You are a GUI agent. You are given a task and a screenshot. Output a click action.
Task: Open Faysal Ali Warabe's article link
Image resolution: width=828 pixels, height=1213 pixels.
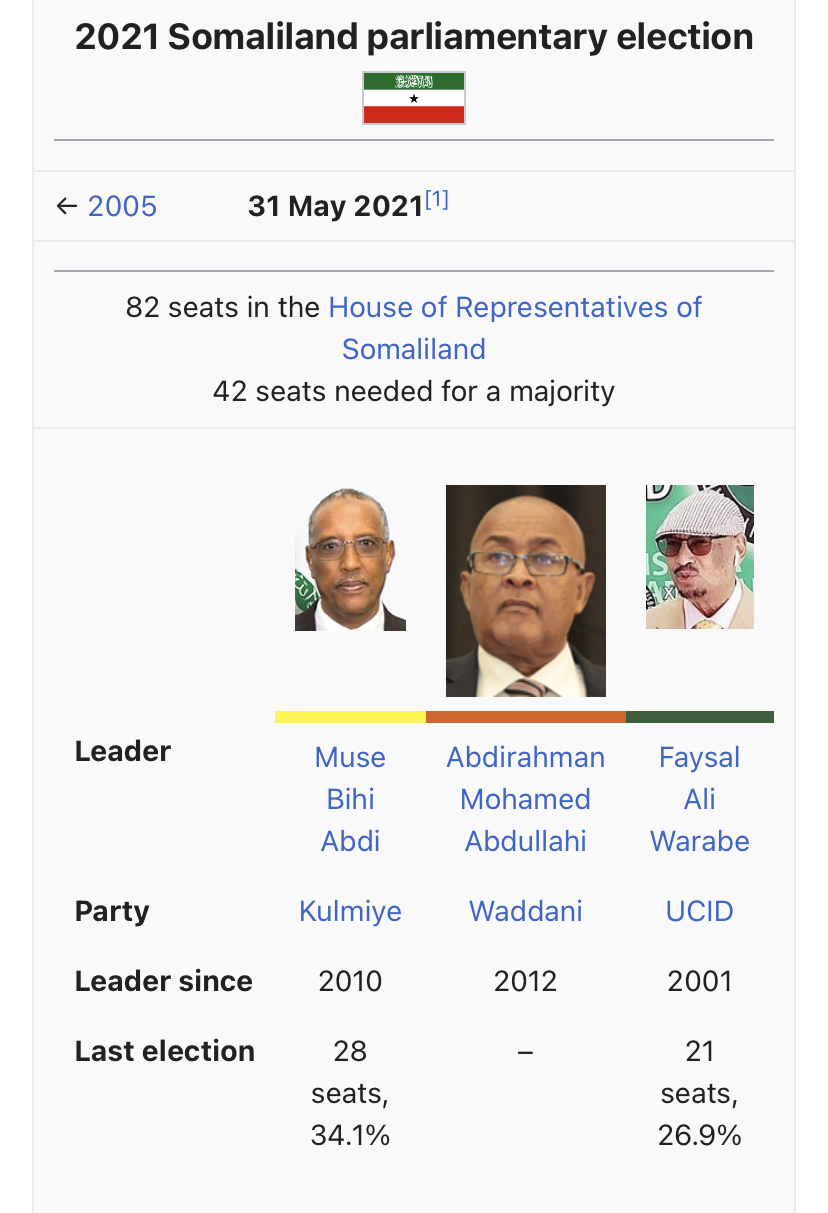pyautogui.click(x=700, y=799)
